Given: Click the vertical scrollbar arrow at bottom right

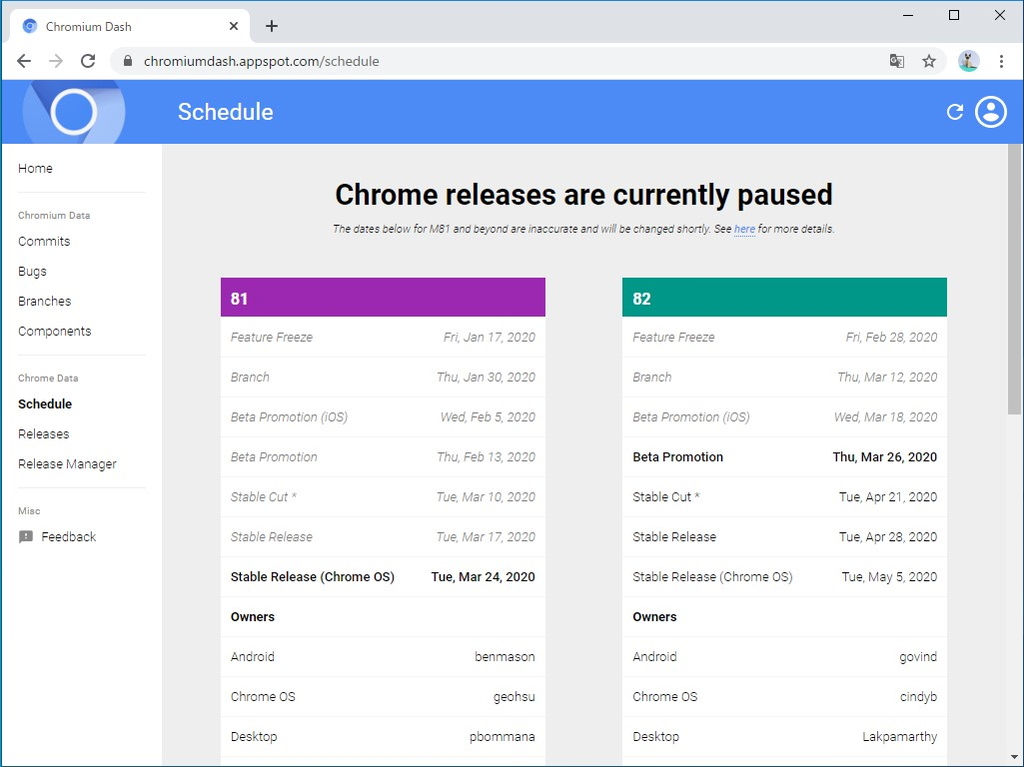Looking at the screenshot, I should (1016, 756).
